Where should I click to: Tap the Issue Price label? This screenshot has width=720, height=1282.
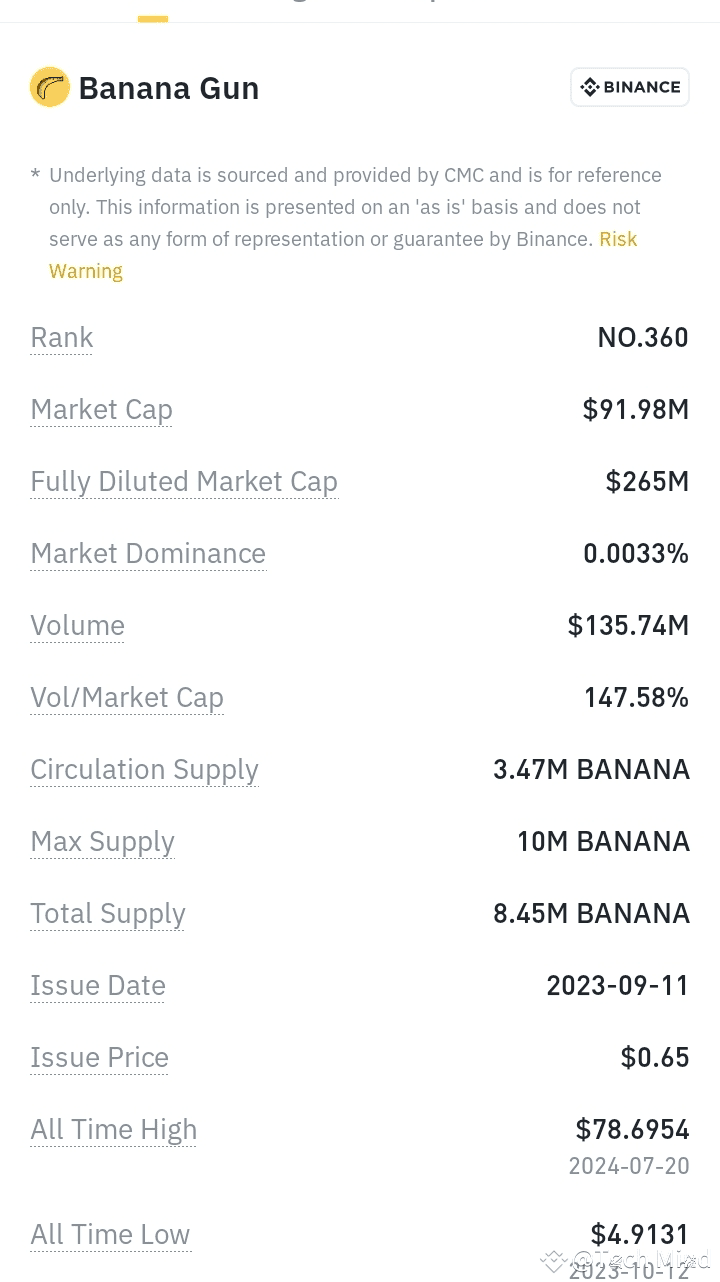tap(99, 1058)
